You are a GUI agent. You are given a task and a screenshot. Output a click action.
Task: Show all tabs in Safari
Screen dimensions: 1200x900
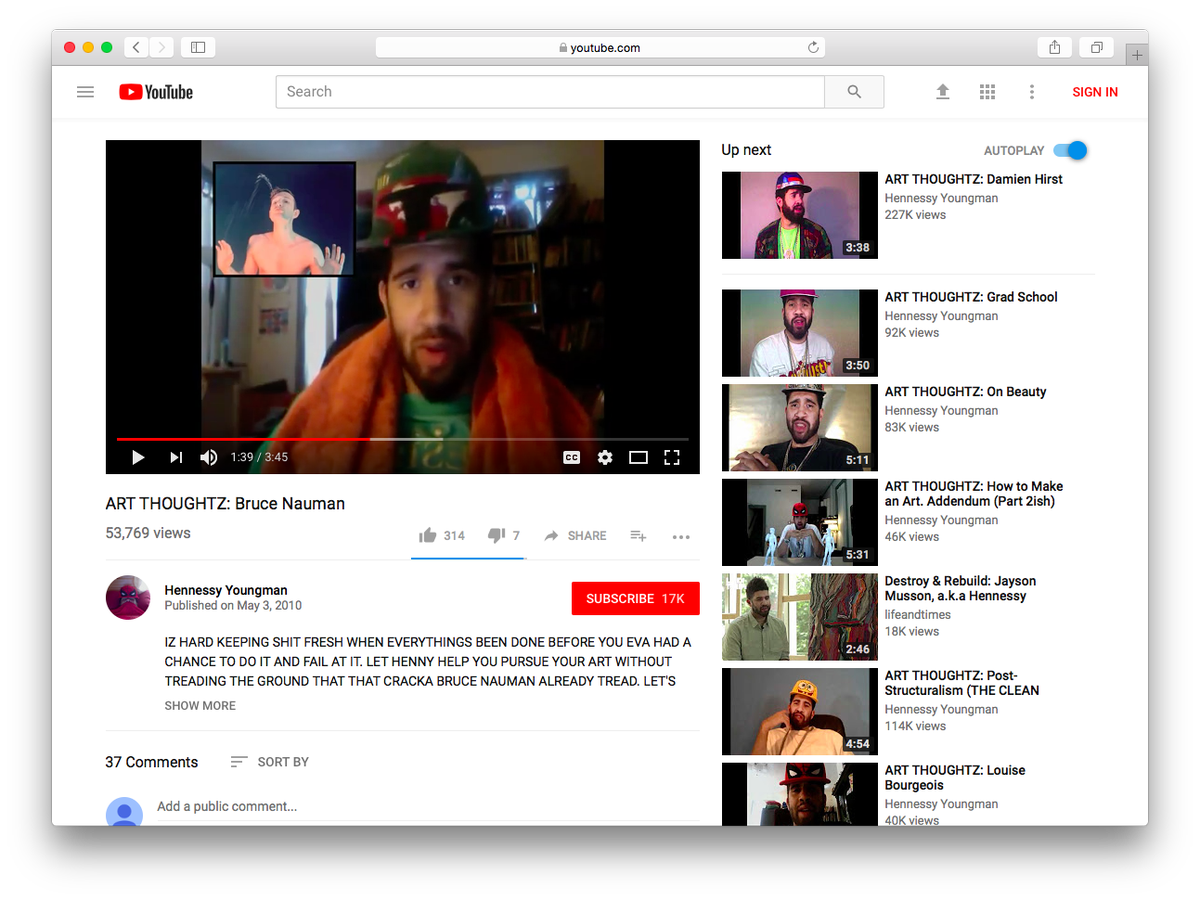1097,47
